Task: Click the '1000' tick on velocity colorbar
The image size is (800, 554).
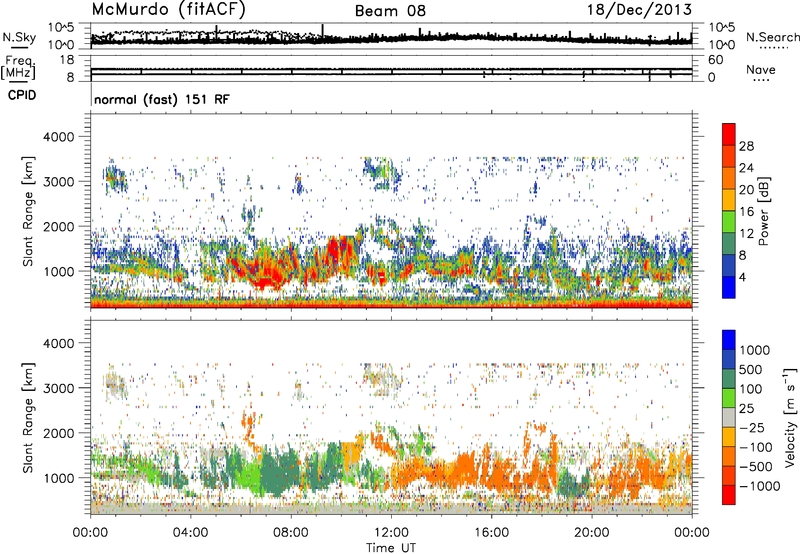Action: [x=754, y=350]
